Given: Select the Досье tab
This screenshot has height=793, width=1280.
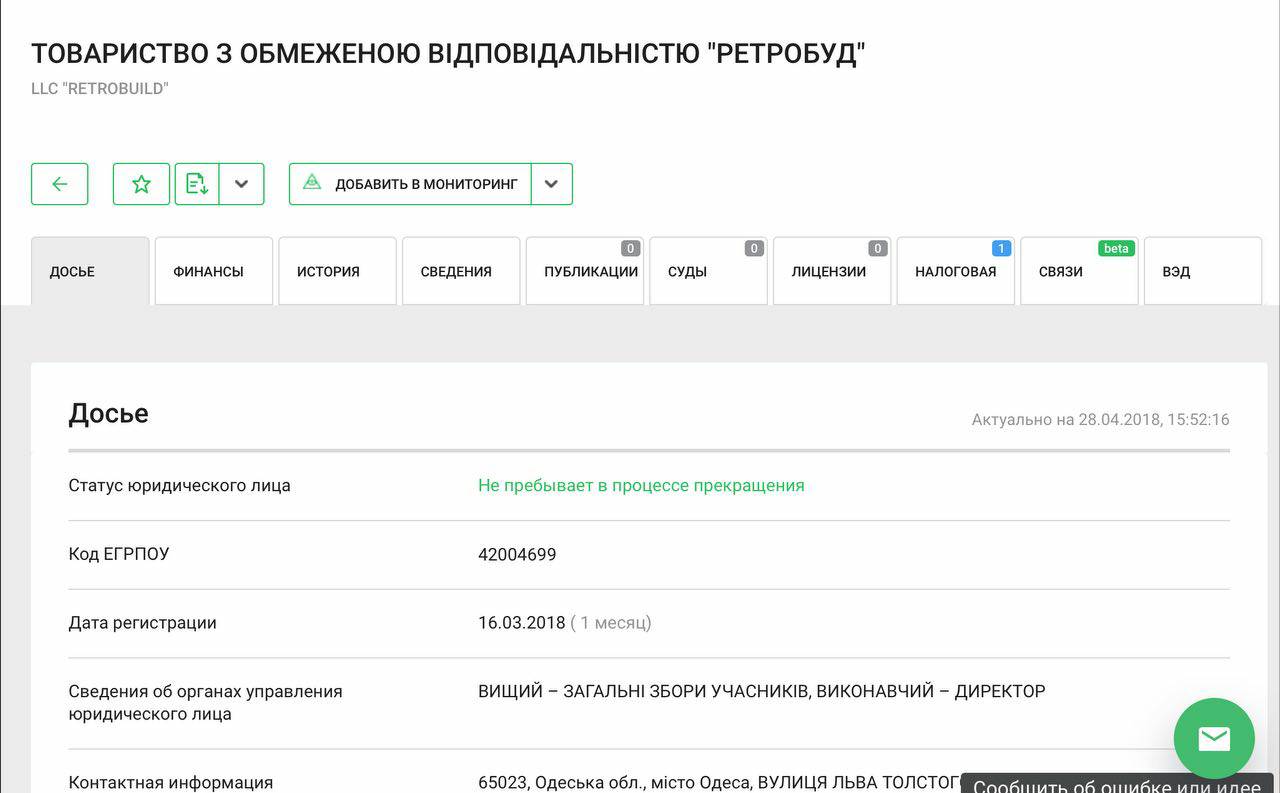Looking at the screenshot, I should tap(90, 271).
